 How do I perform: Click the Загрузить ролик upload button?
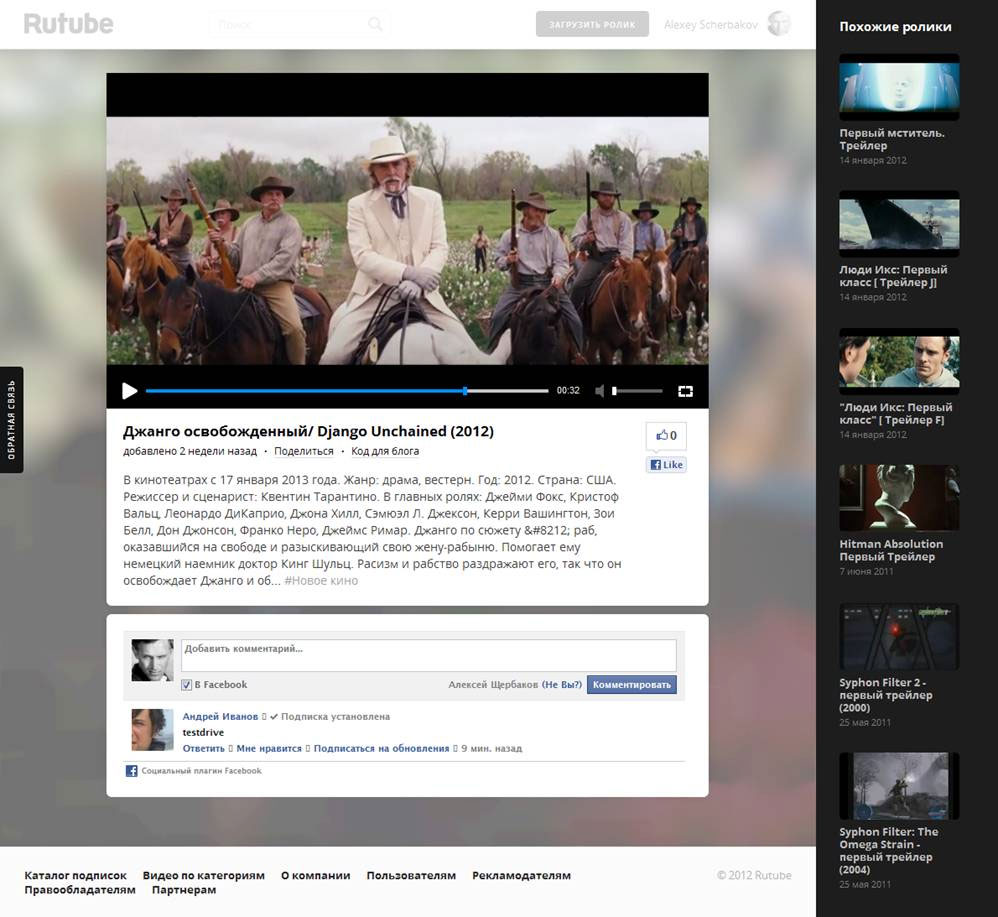(x=592, y=24)
